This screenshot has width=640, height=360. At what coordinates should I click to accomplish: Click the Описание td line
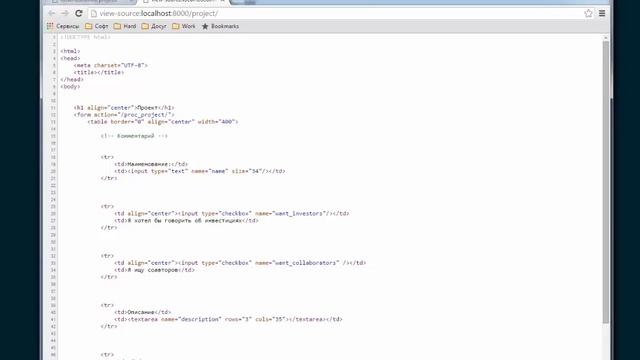point(142,312)
